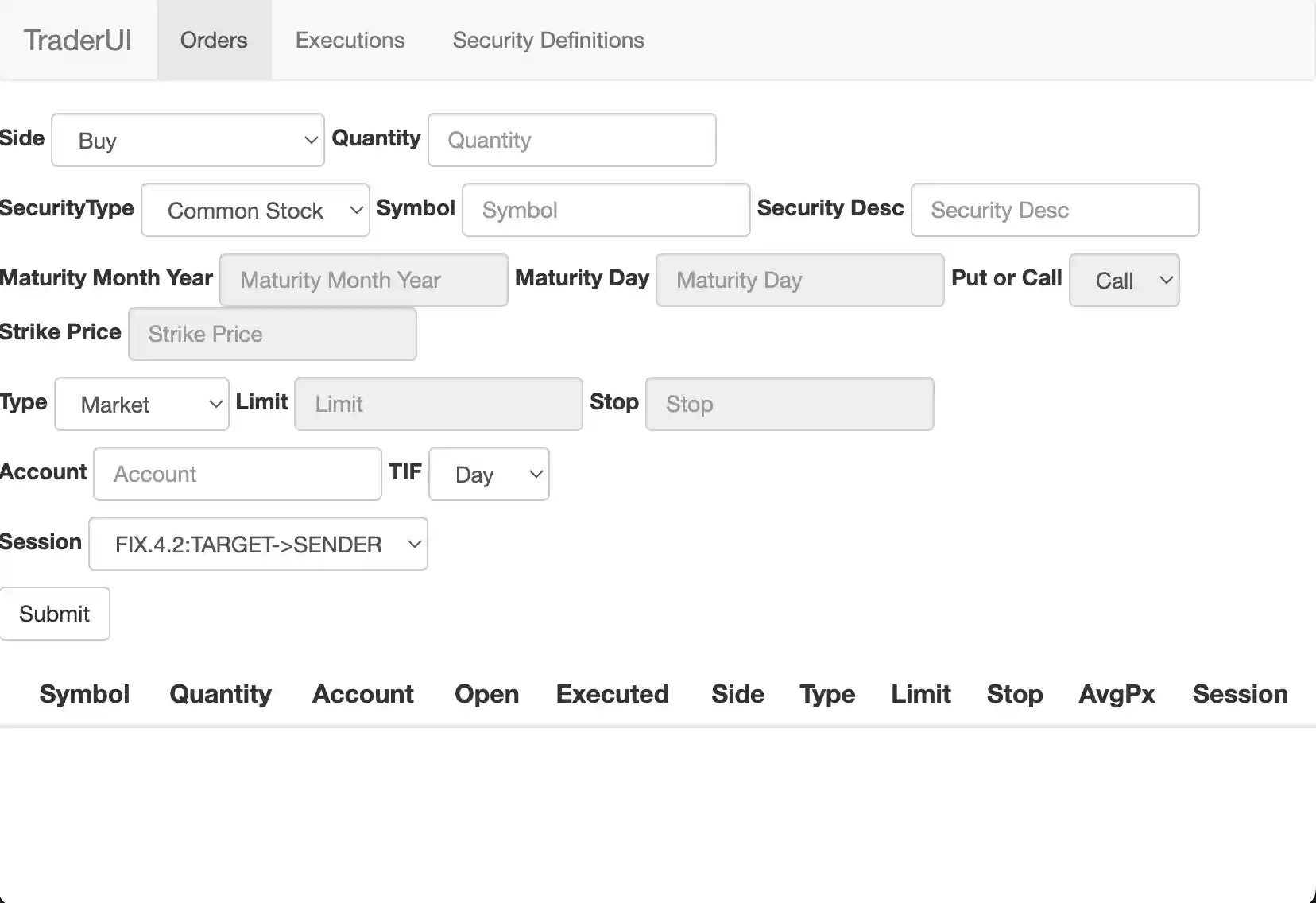Screen dimensions: 1316x903
Task: Open the order Type dropdown showing Market
Action: point(141,404)
